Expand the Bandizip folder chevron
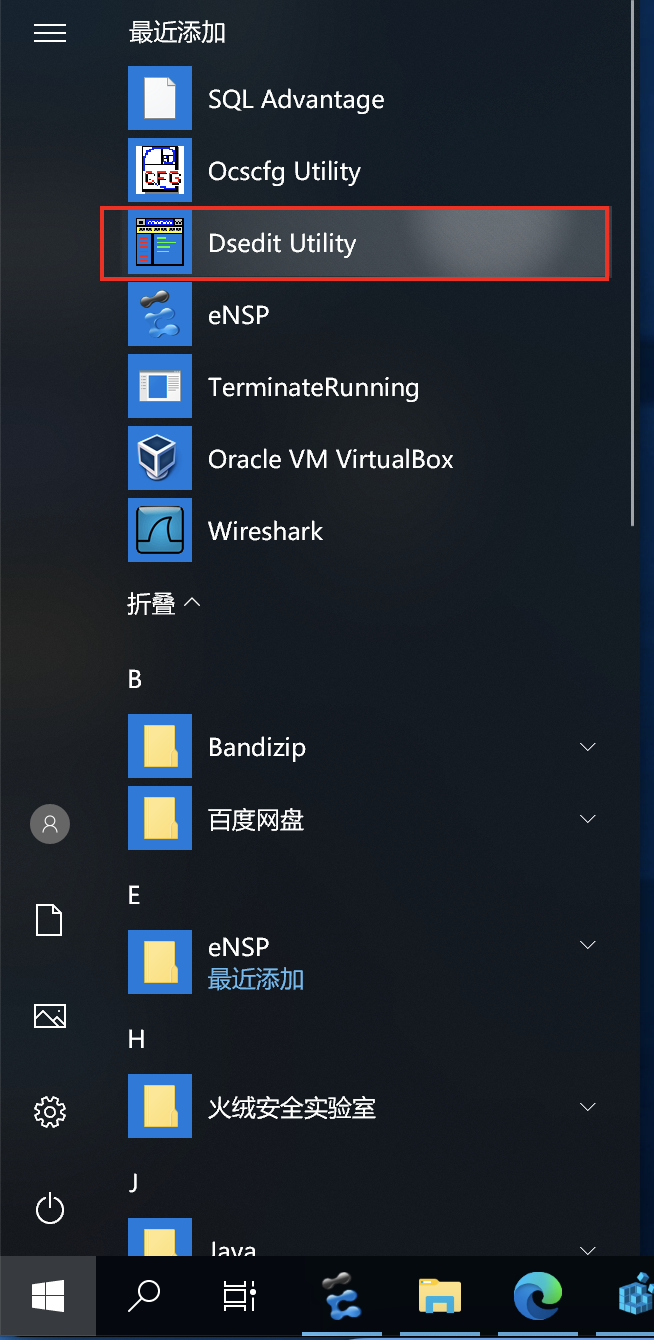 tap(588, 747)
